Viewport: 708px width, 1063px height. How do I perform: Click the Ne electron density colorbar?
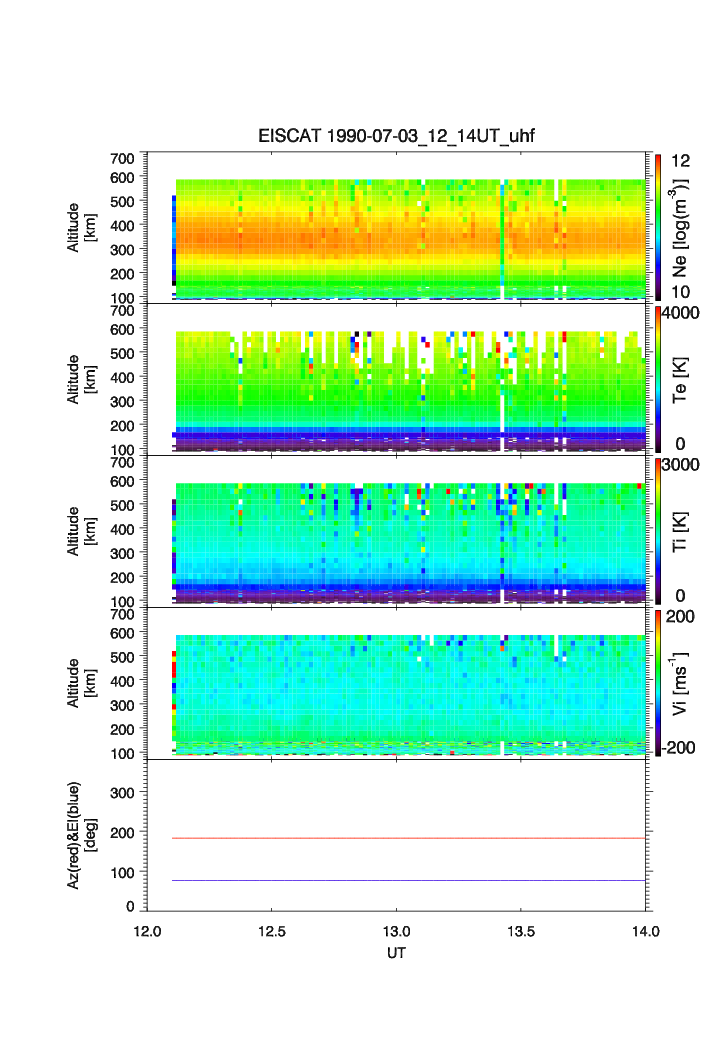658,226
